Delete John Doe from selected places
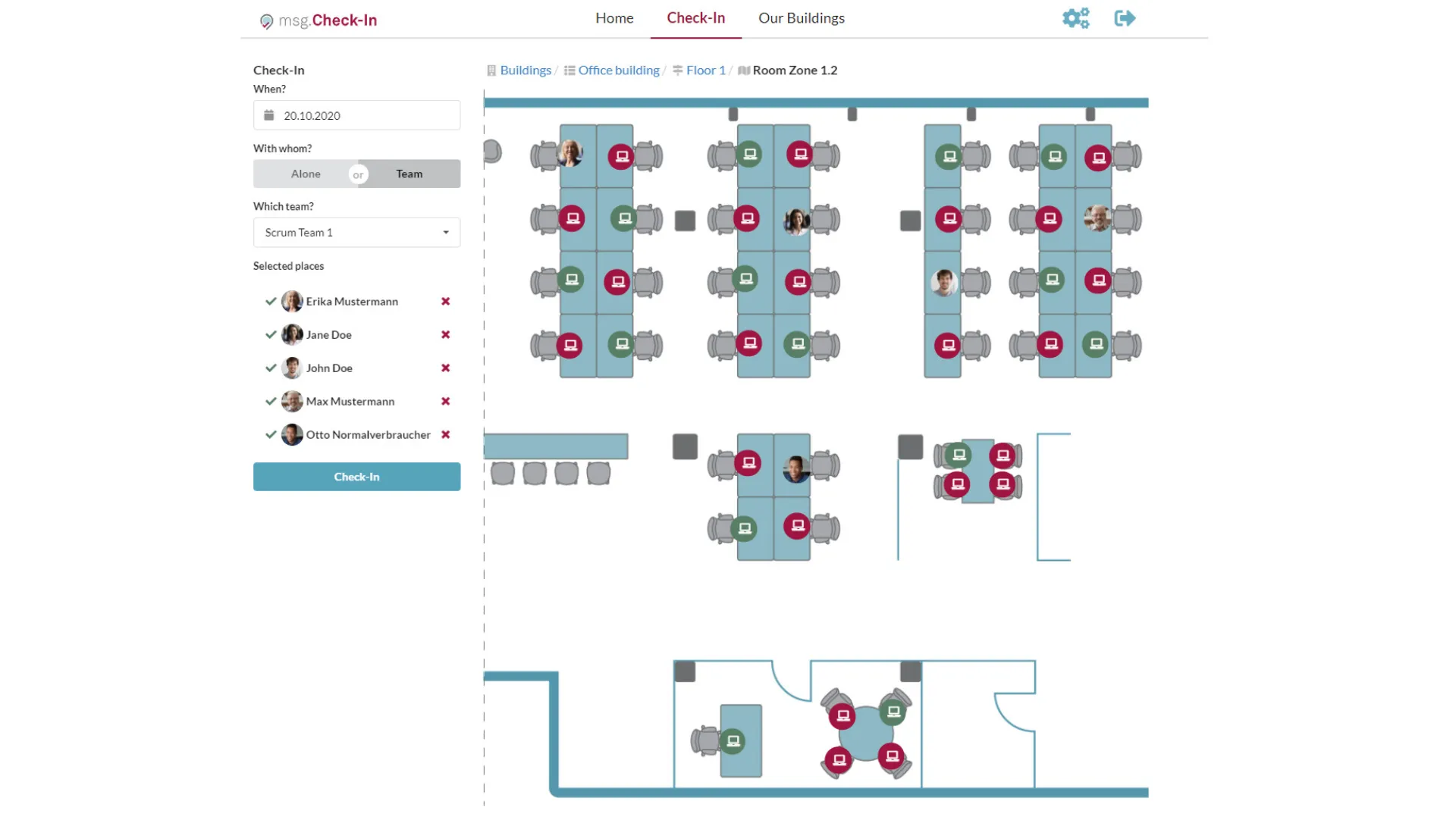This screenshot has width=1456, height=817. pyautogui.click(x=446, y=368)
